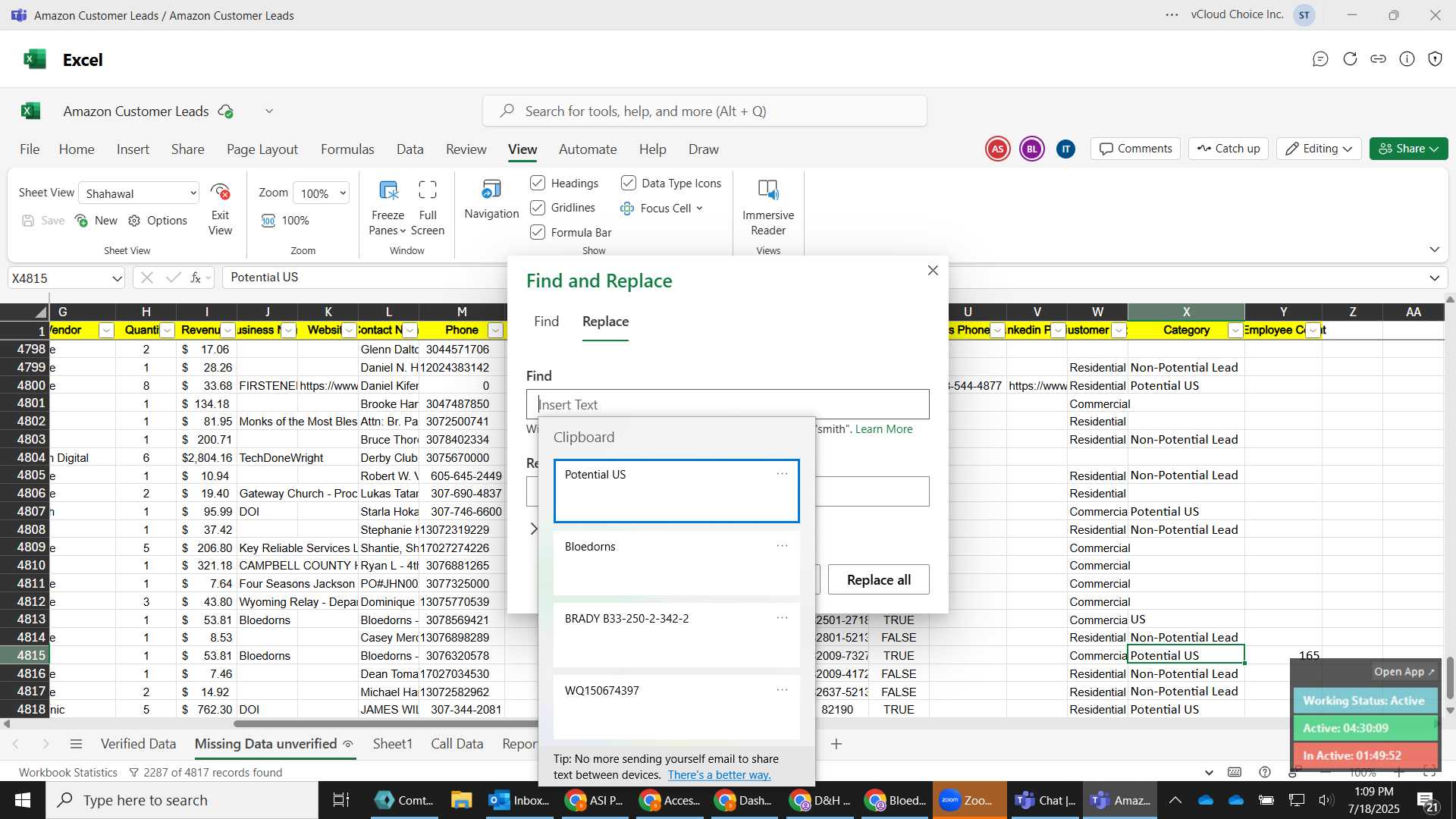Collapse the ribbon with the chevron
The height and width of the screenshot is (819, 1456).
tap(1434, 249)
